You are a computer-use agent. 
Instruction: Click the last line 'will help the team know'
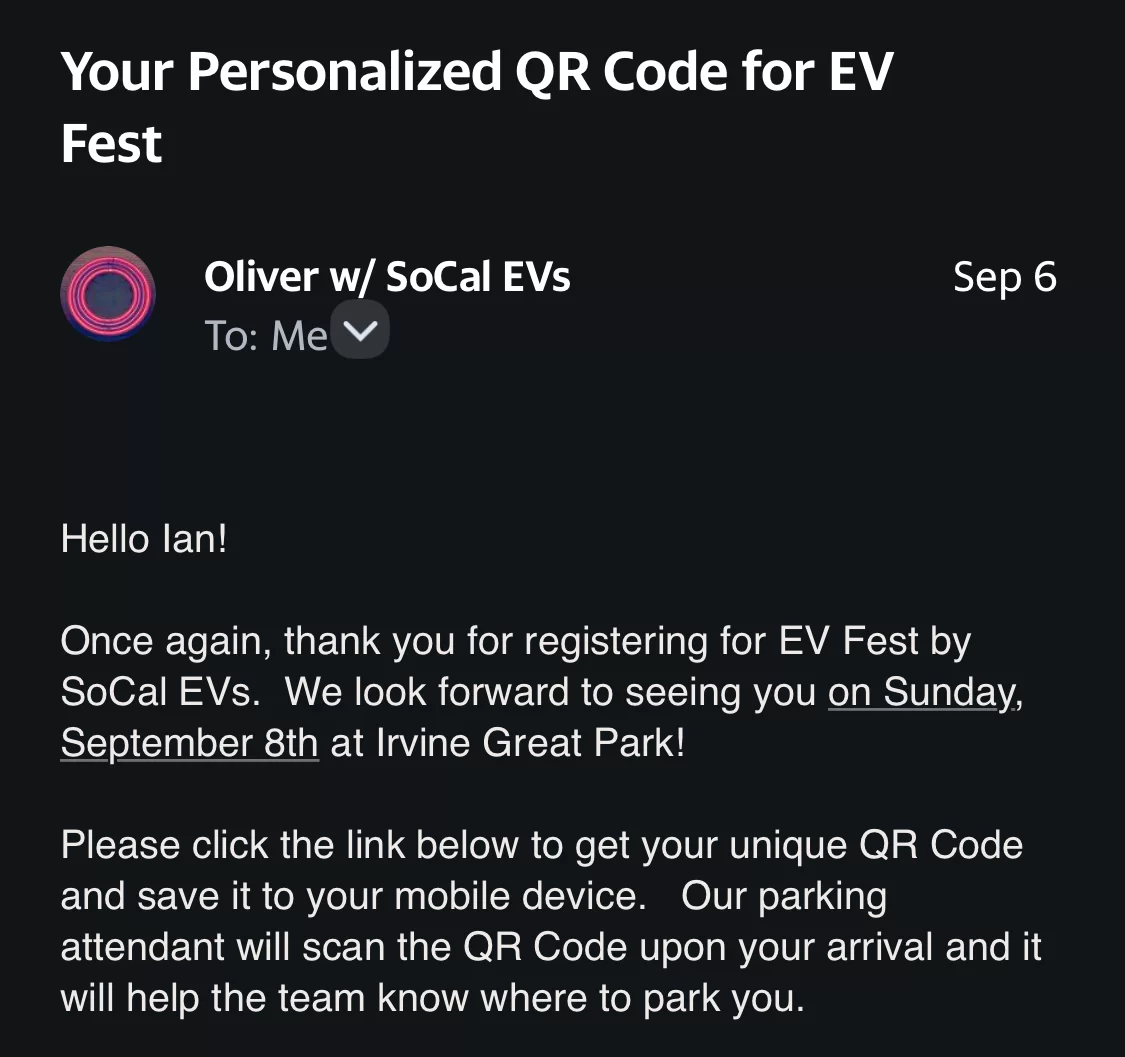click(433, 998)
